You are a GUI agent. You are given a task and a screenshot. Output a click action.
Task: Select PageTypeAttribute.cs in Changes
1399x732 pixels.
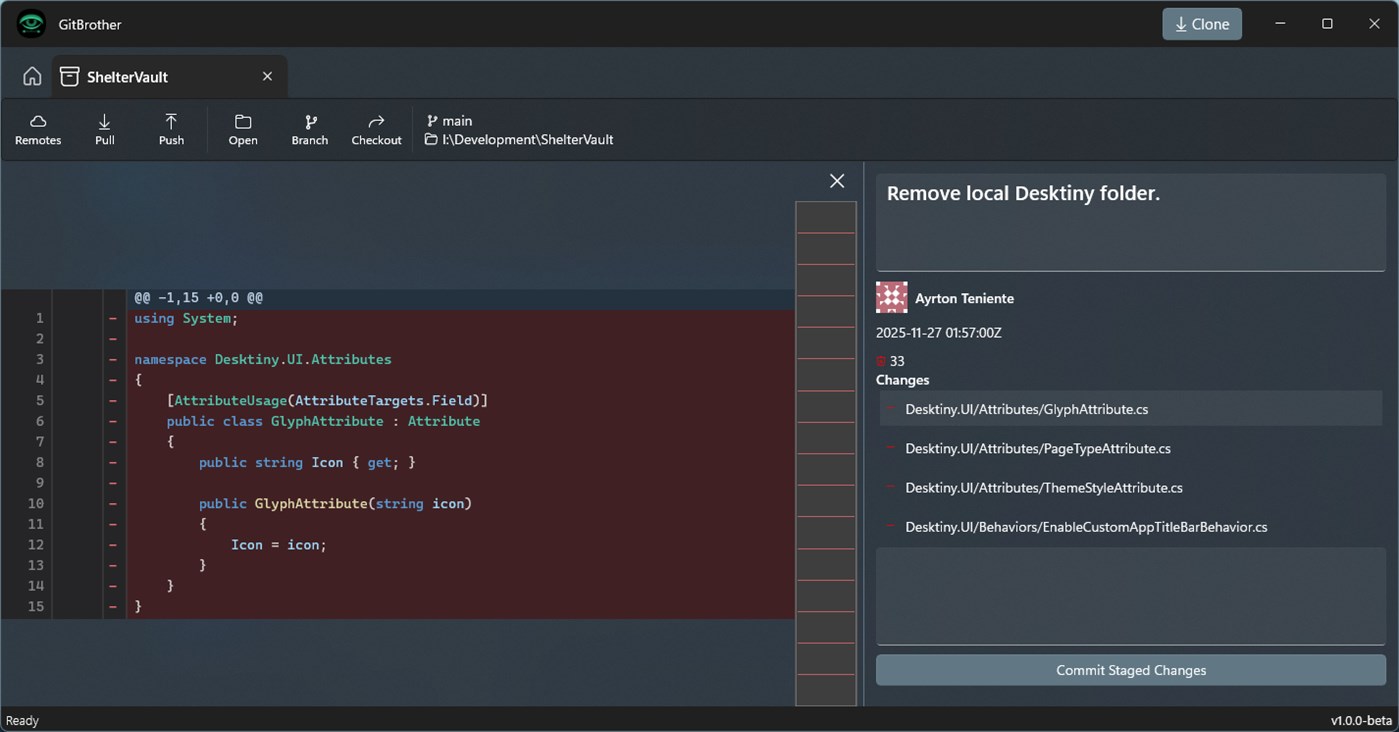coord(1131,448)
